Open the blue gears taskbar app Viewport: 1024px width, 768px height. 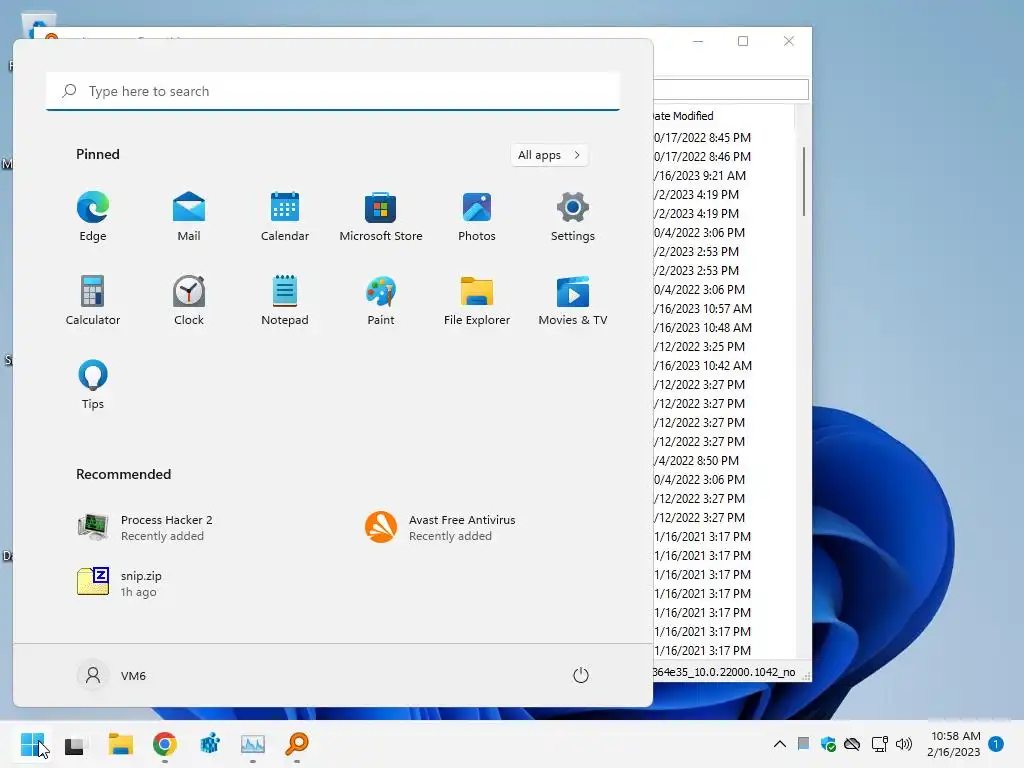pos(209,744)
